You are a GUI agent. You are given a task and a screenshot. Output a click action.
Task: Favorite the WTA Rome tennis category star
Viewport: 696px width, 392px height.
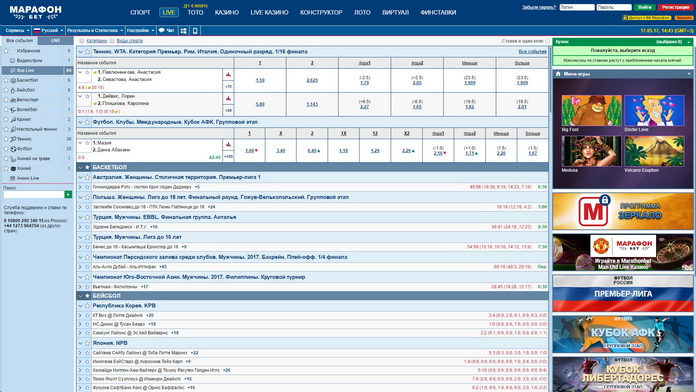87,51
